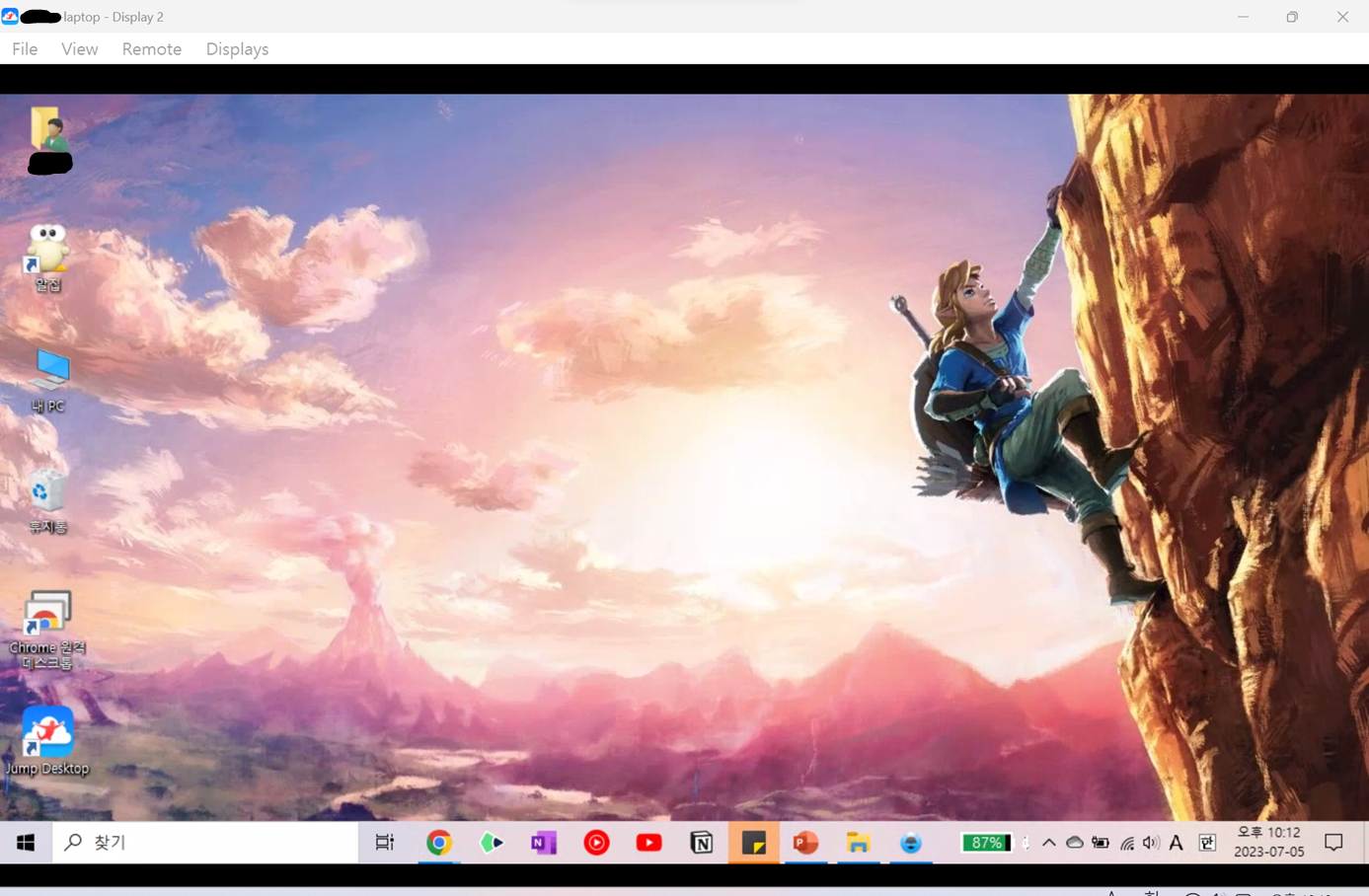Select the 내 PC desktop icon
Image resolution: width=1369 pixels, height=896 pixels.
pyautogui.click(x=48, y=380)
